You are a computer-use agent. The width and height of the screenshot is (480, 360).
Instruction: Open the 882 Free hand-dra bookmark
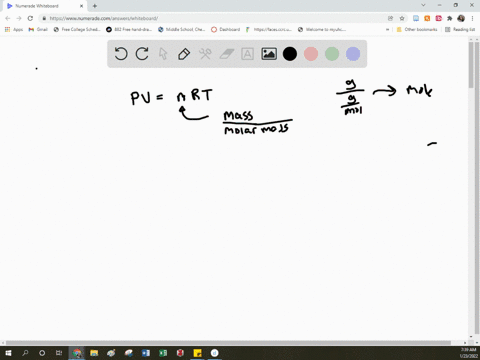click(129, 29)
